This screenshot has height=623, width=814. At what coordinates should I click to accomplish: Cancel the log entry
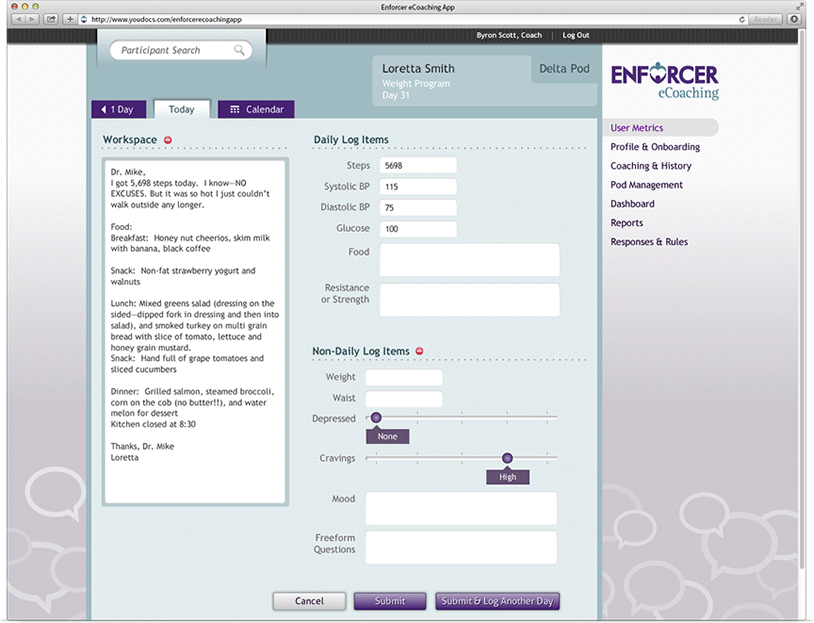tap(309, 601)
